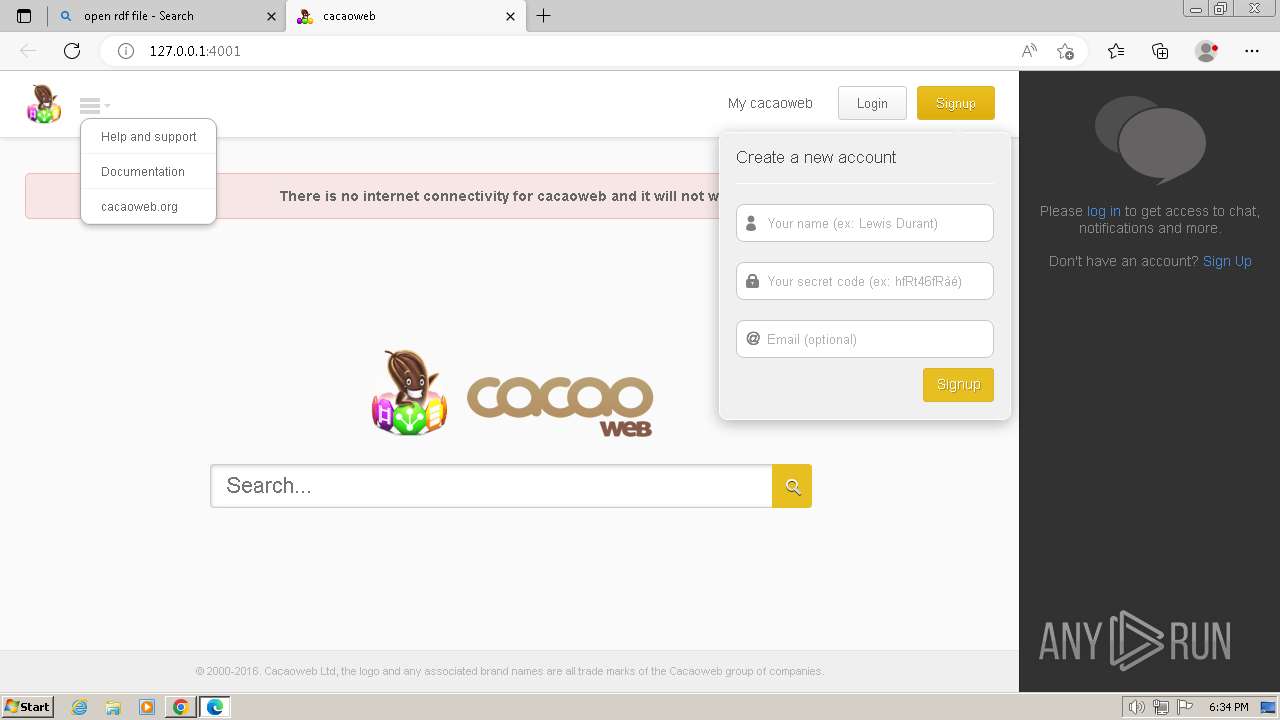Click the large cacaoweb center logo
Screen dimensions: 1280x720
tap(512, 393)
